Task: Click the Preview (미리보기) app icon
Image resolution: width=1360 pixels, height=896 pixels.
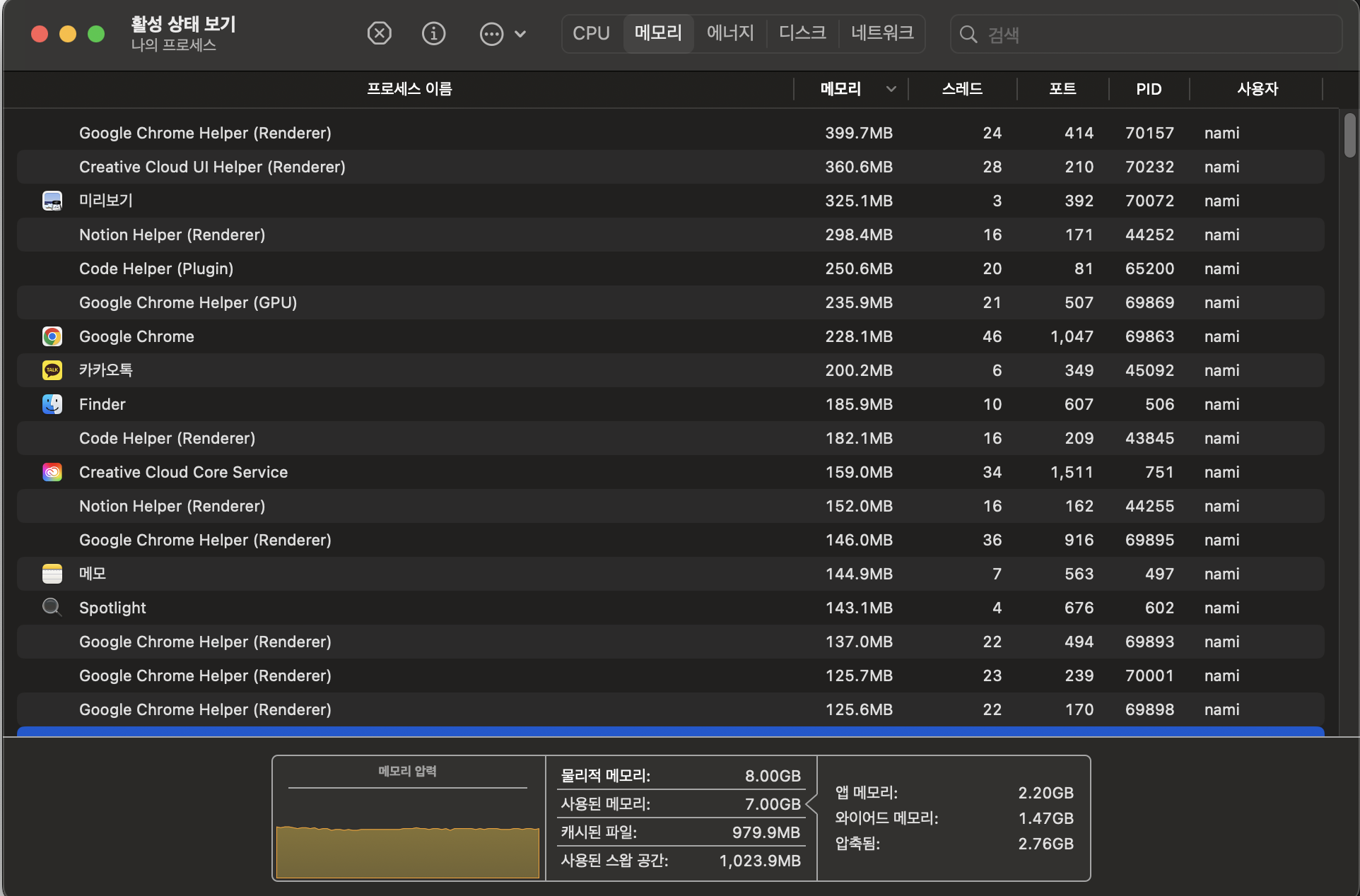Action: (x=52, y=201)
